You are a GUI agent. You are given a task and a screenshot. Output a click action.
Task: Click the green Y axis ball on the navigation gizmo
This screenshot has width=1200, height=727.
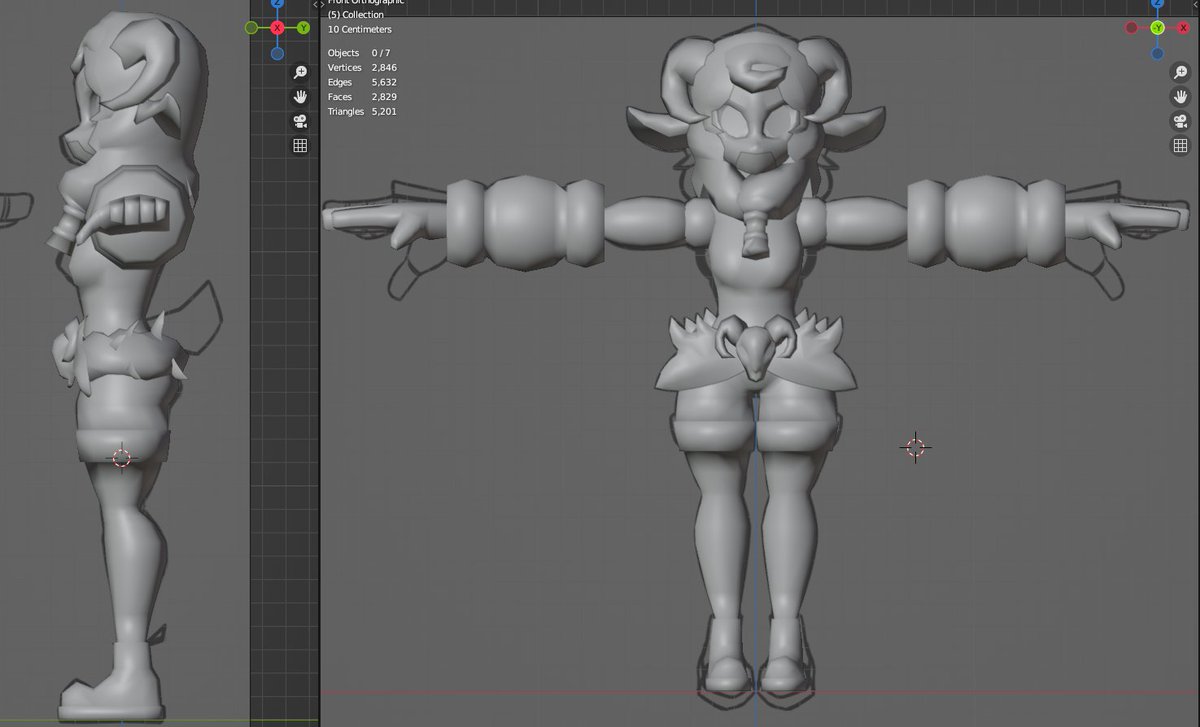coord(303,27)
